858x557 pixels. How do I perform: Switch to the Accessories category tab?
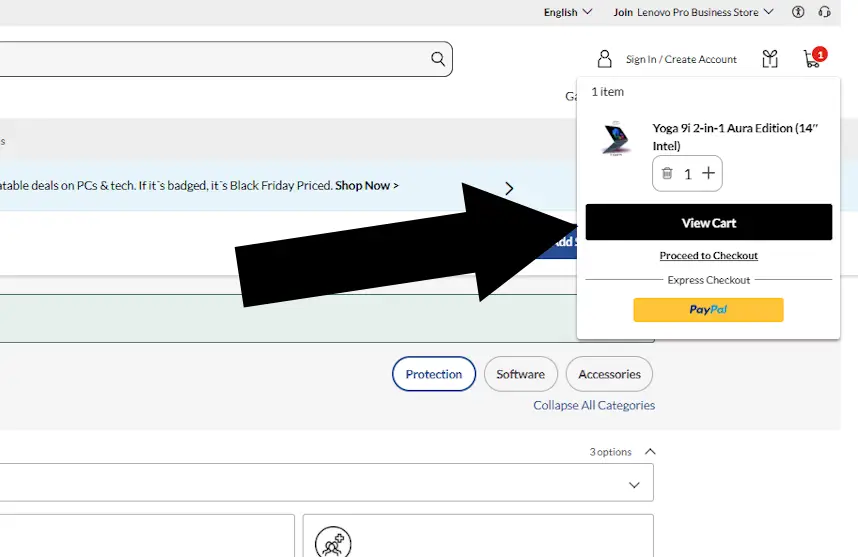[x=609, y=374]
